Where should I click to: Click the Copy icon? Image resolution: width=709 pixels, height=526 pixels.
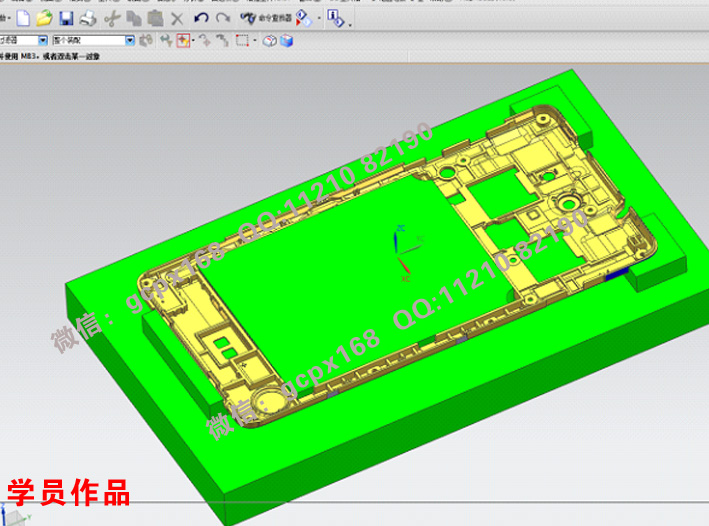[134, 18]
